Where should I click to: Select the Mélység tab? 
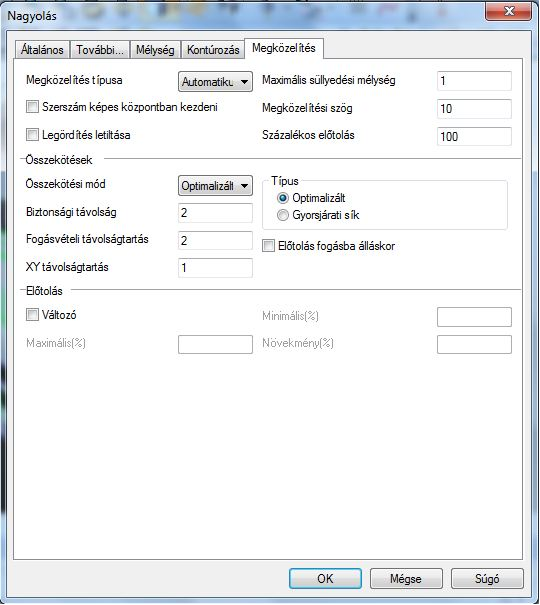pyautogui.click(x=155, y=50)
